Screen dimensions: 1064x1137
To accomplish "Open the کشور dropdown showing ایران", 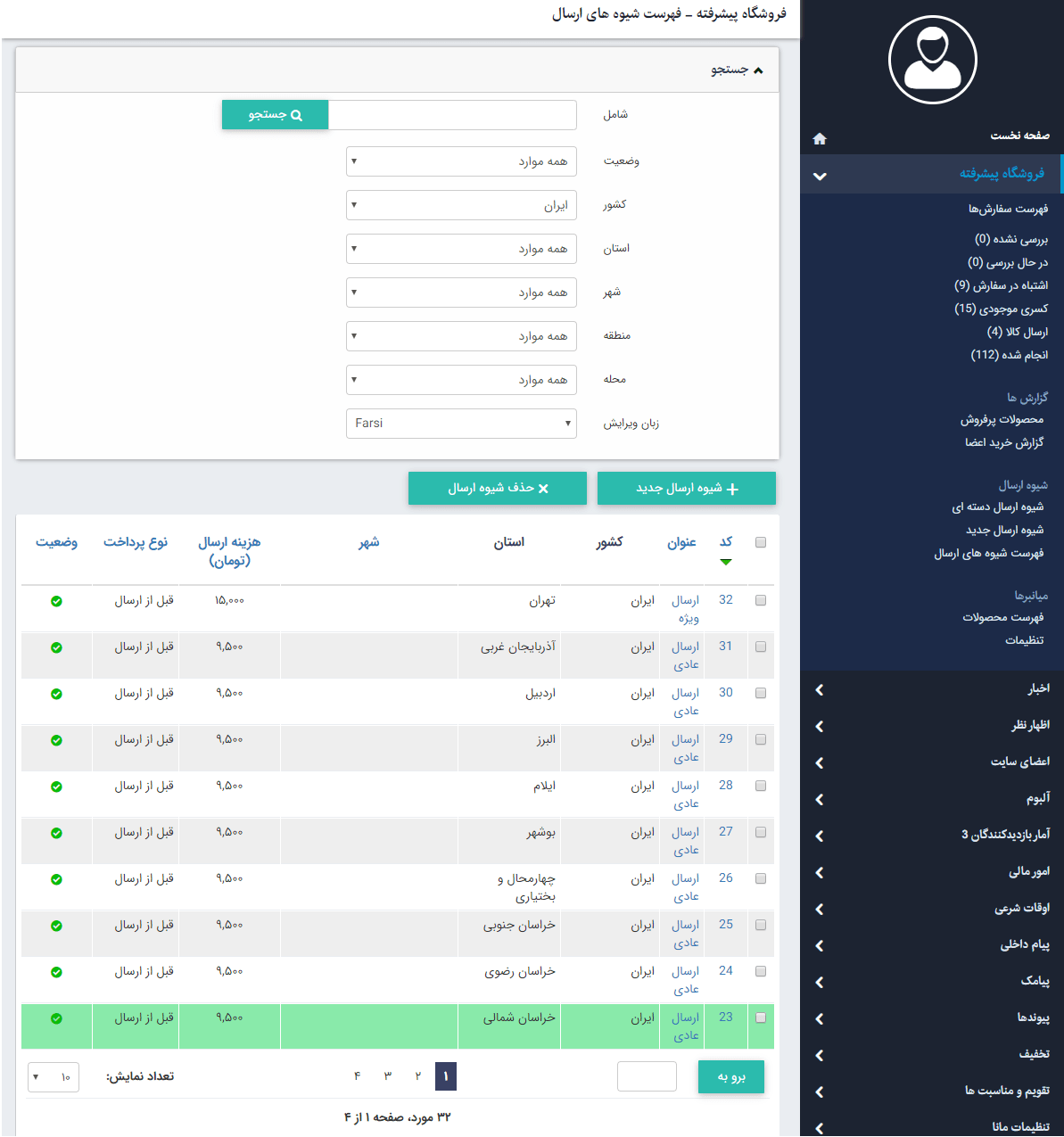I will pos(460,205).
